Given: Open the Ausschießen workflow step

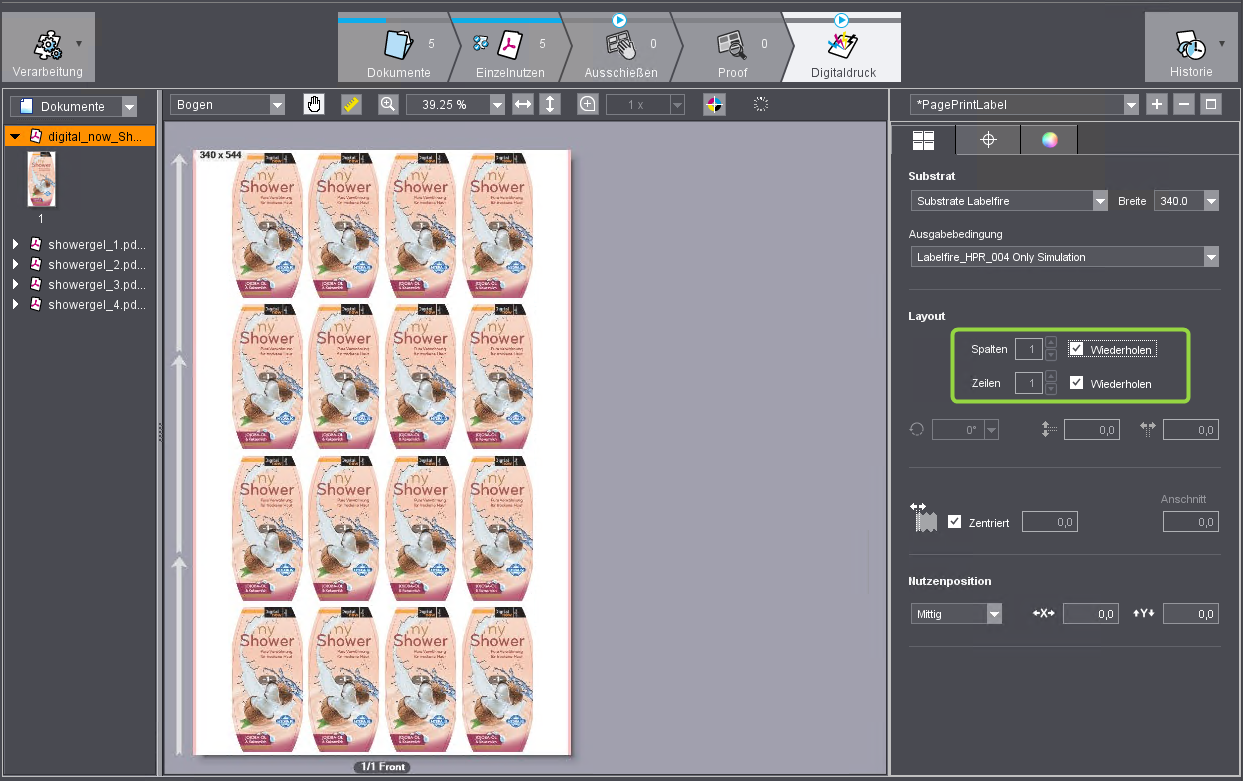Looking at the screenshot, I should pos(620,47).
